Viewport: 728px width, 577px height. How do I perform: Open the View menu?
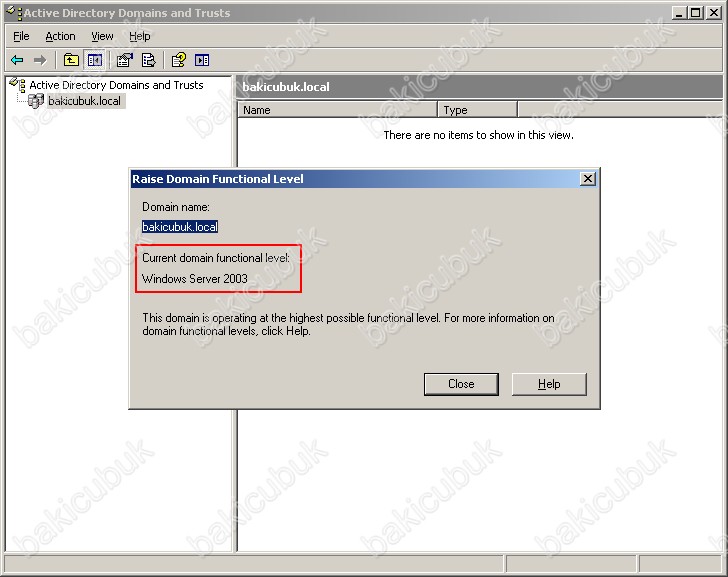click(102, 36)
